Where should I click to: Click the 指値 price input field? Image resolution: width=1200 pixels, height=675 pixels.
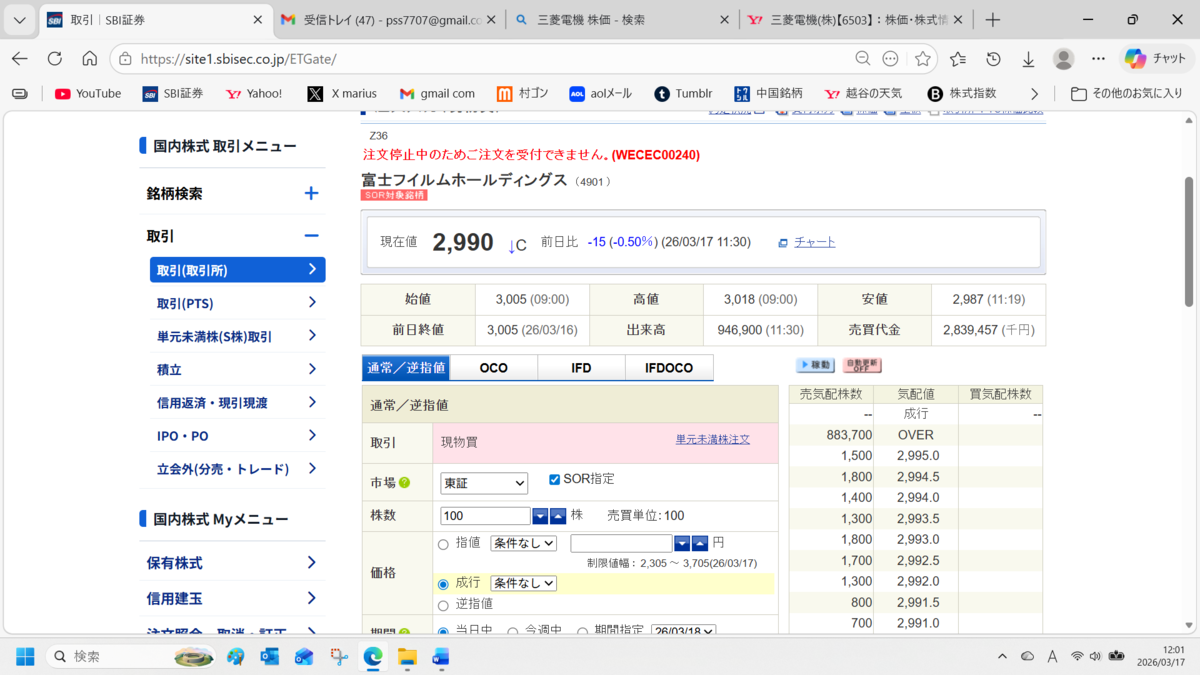click(621, 543)
